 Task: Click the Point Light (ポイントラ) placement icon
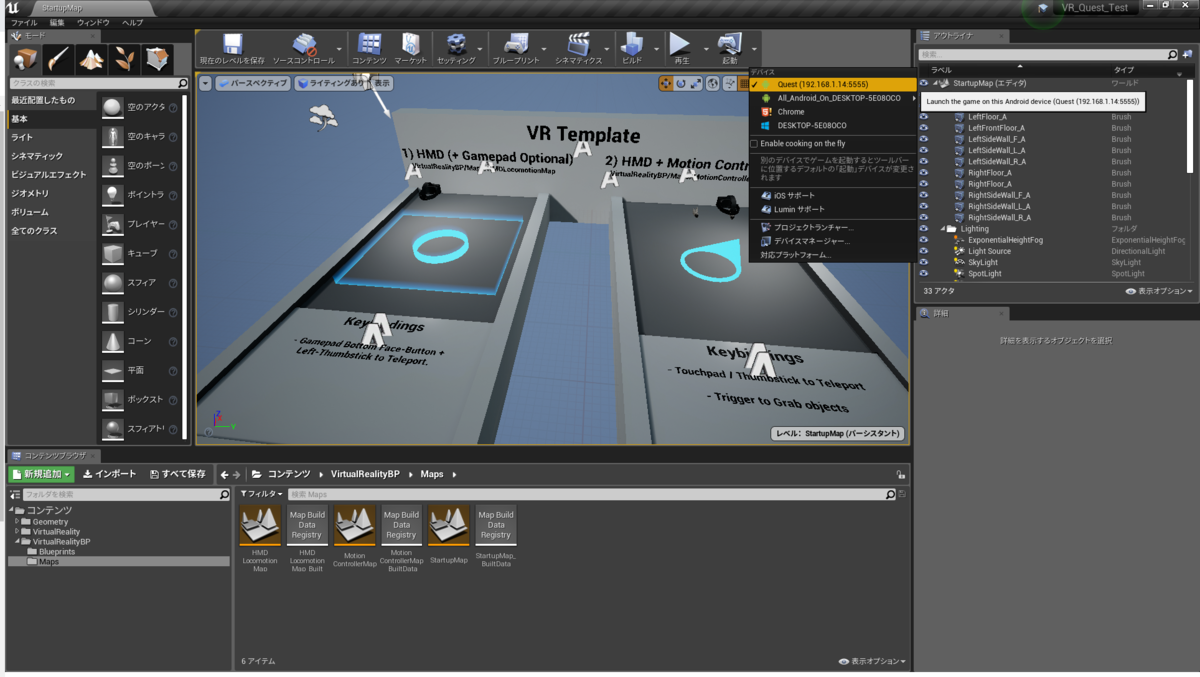pyautogui.click(x=113, y=195)
